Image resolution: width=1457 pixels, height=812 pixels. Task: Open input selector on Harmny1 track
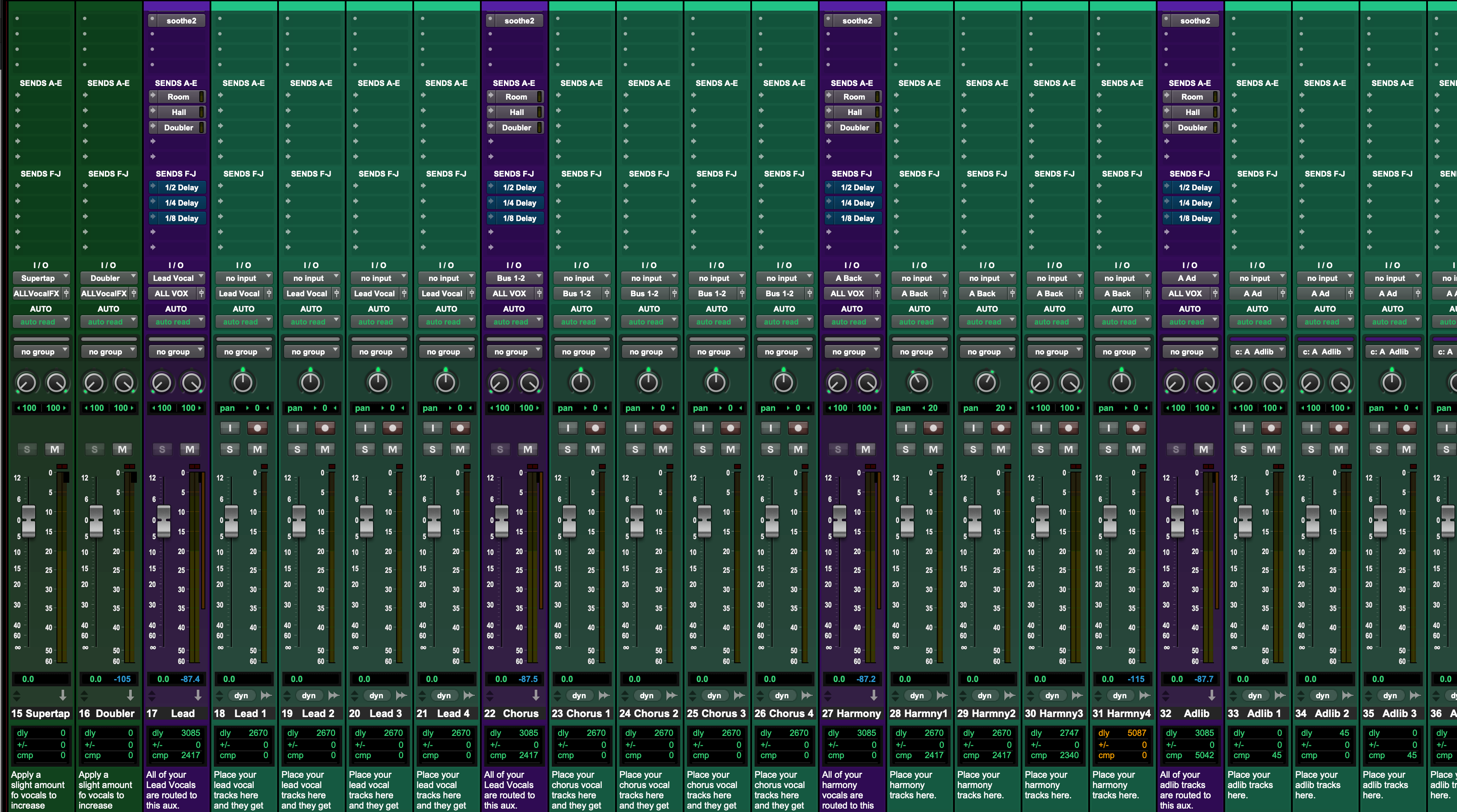coord(920,278)
